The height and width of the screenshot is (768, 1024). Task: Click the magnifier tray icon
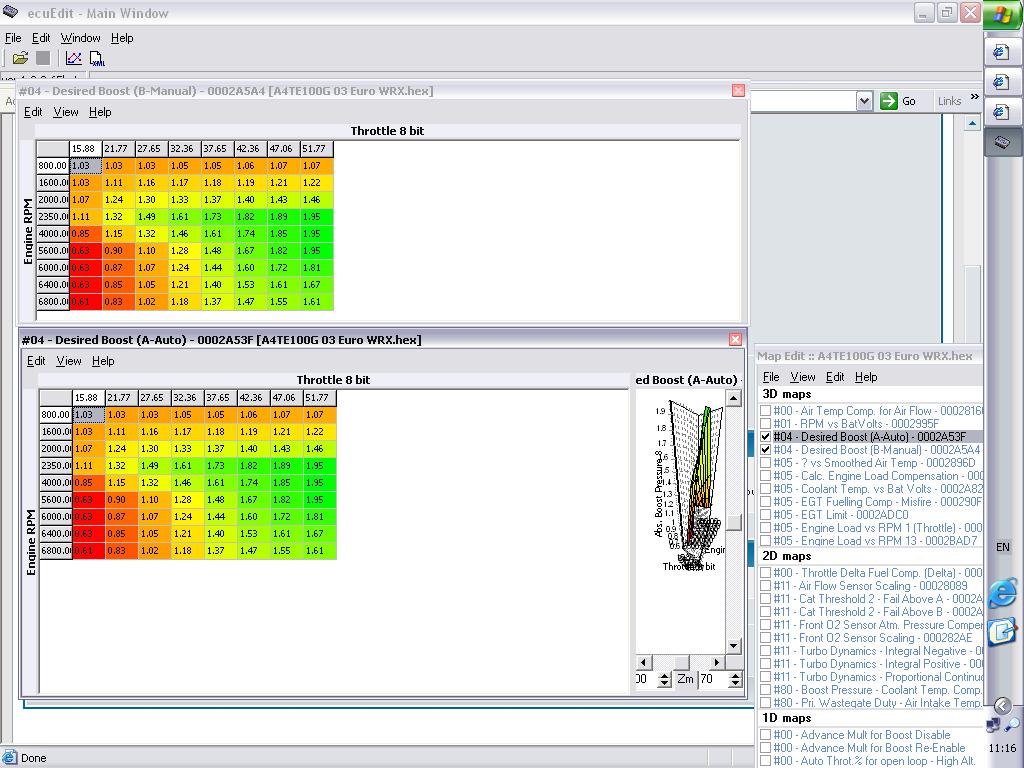click(1012, 724)
